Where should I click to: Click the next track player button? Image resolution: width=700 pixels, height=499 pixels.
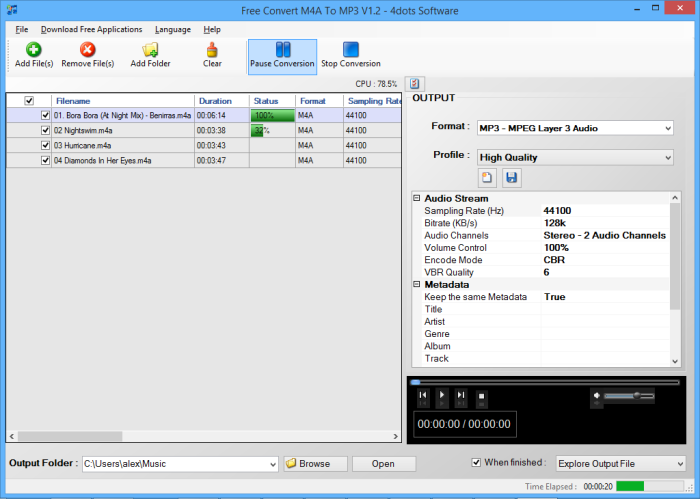461,395
